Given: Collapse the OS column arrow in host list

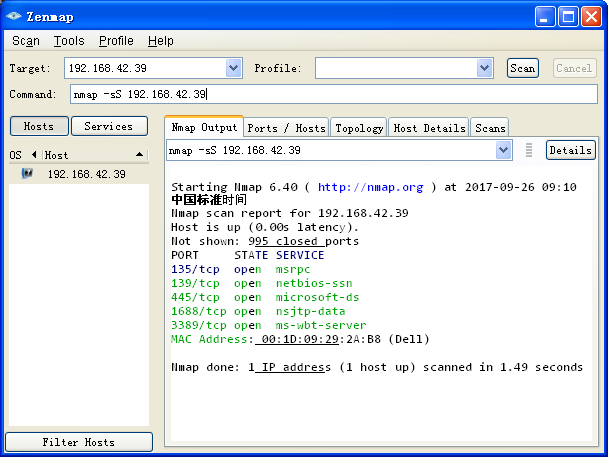Looking at the screenshot, I should (x=34, y=155).
